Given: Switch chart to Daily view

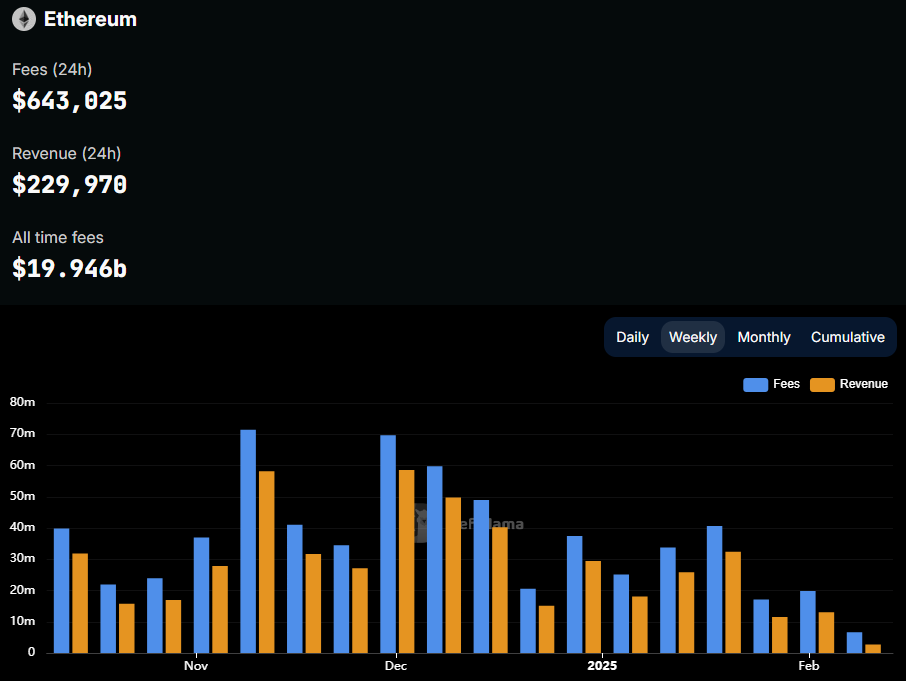Looking at the screenshot, I should click(x=632, y=337).
